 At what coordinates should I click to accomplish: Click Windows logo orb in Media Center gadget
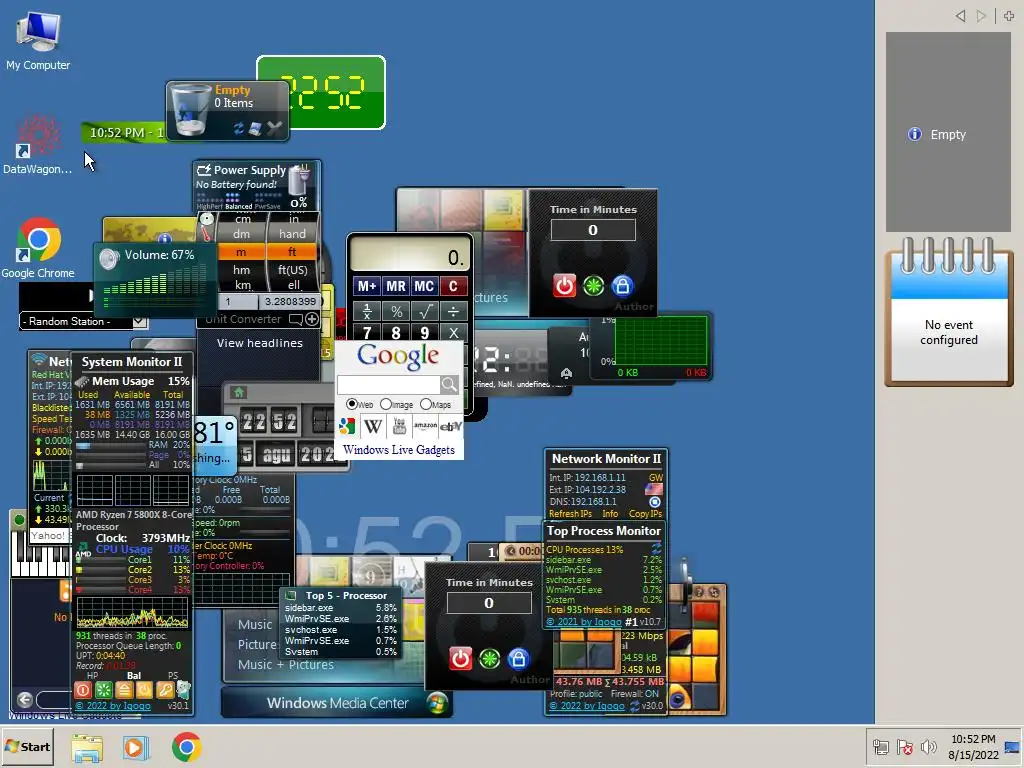click(x=437, y=703)
